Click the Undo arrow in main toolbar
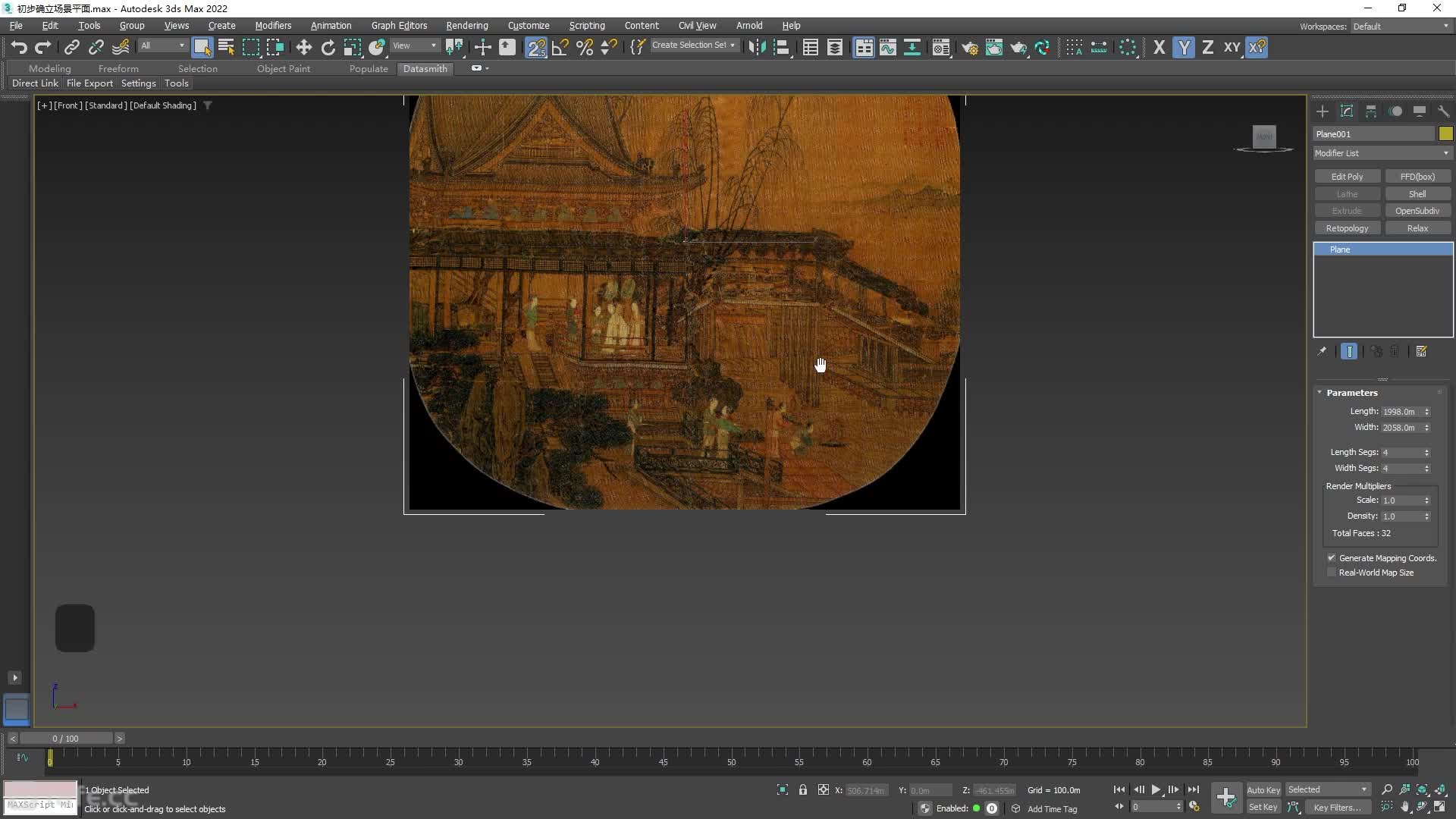This screenshot has height=819, width=1456. tap(19, 47)
